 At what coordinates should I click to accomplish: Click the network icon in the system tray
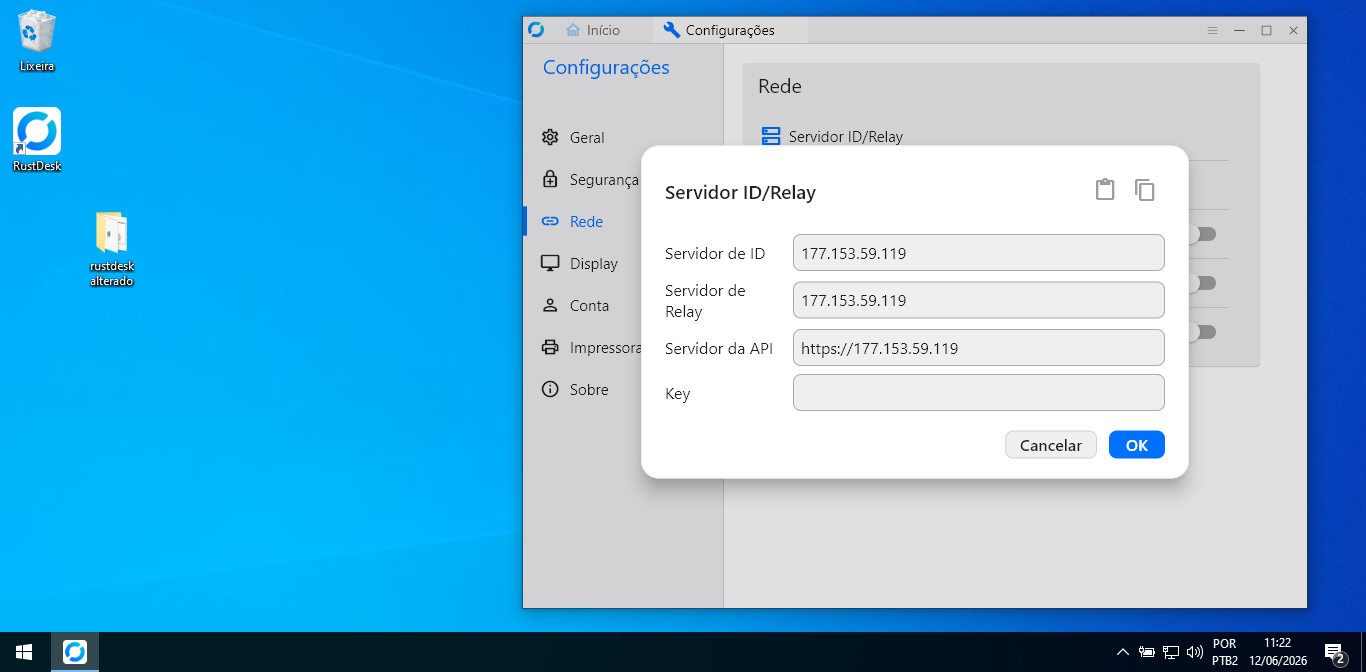1171,652
